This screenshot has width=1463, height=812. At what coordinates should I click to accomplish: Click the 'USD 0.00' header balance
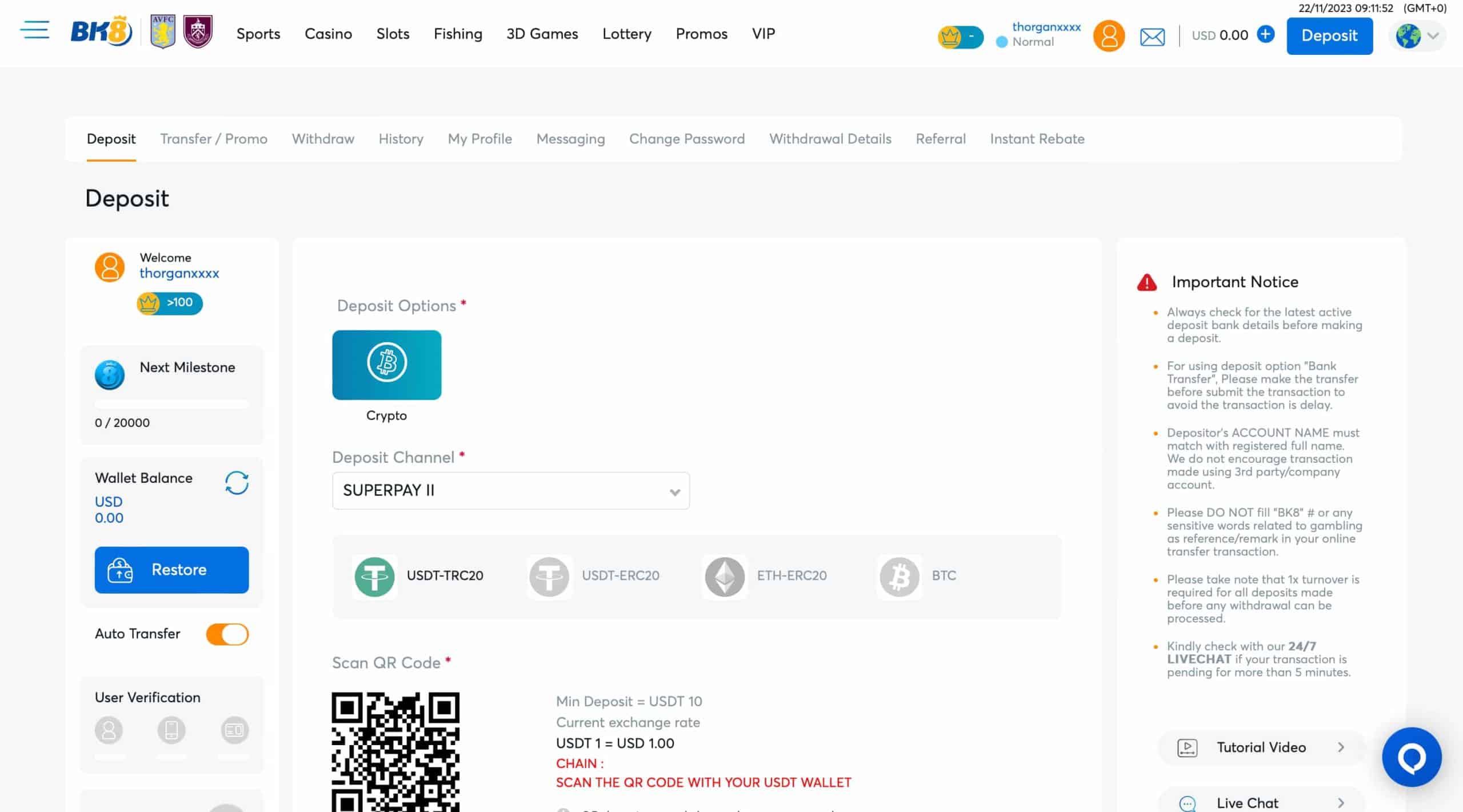coord(1220,35)
